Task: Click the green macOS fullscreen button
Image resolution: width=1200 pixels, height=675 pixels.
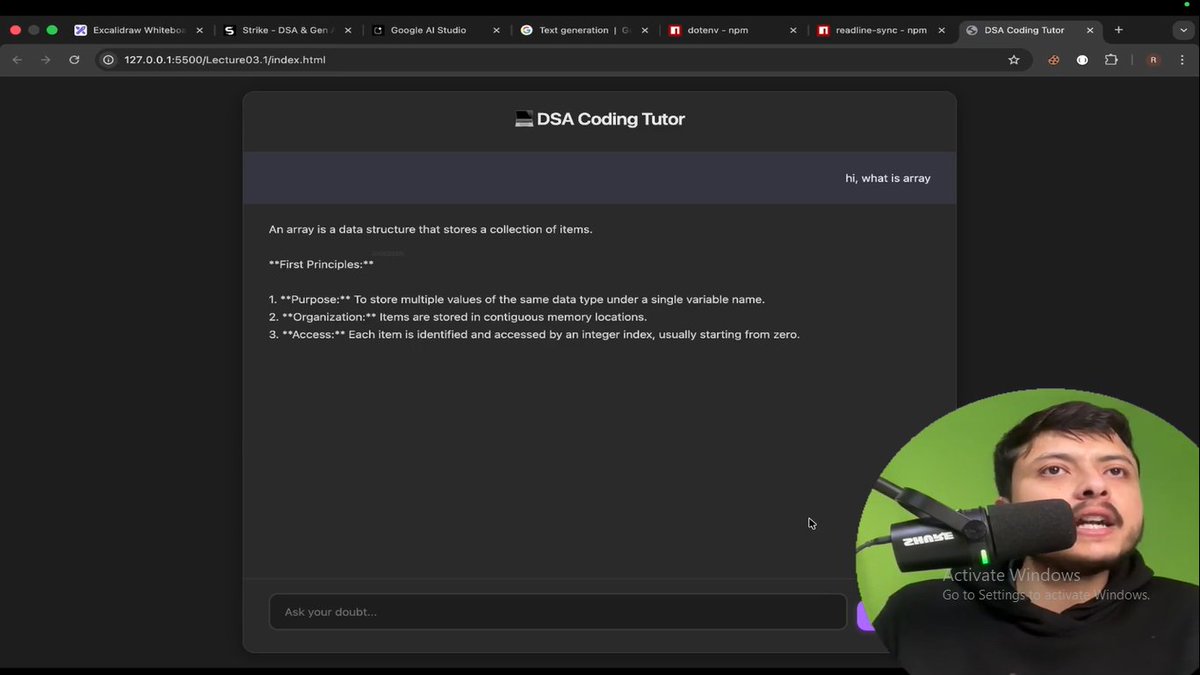Action: click(x=52, y=30)
